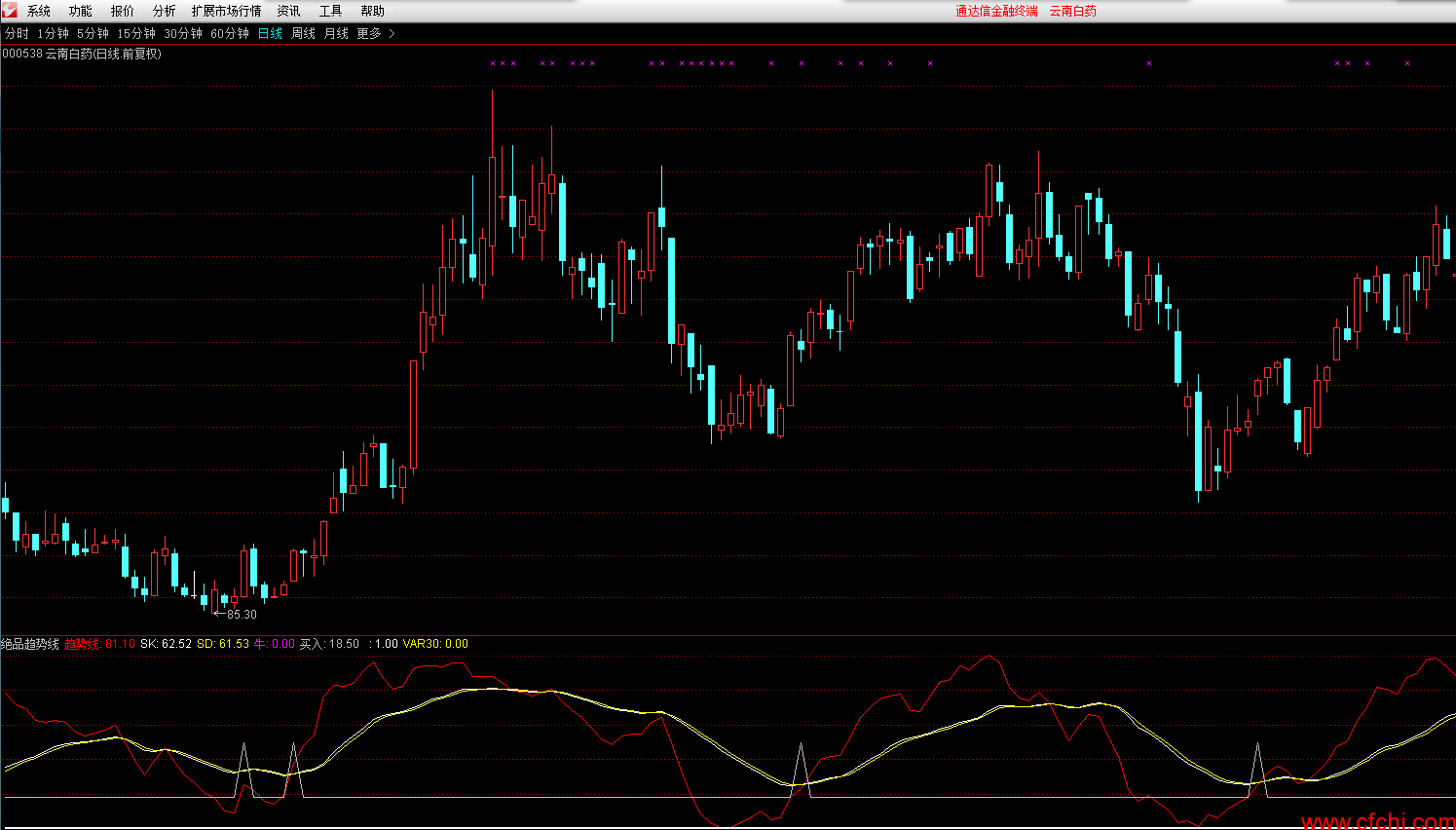The image size is (1456, 830).
Task: Open the 资讯 menu
Action: pyautogui.click(x=289, y=11)
